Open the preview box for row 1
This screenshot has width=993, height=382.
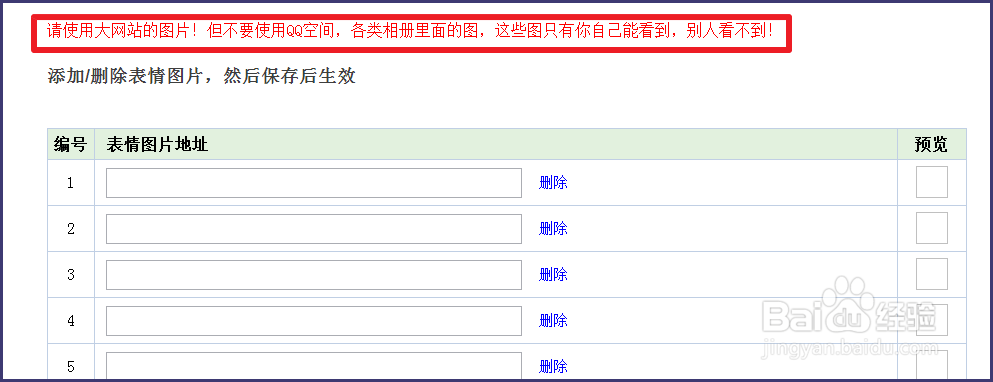click(932, 182)
